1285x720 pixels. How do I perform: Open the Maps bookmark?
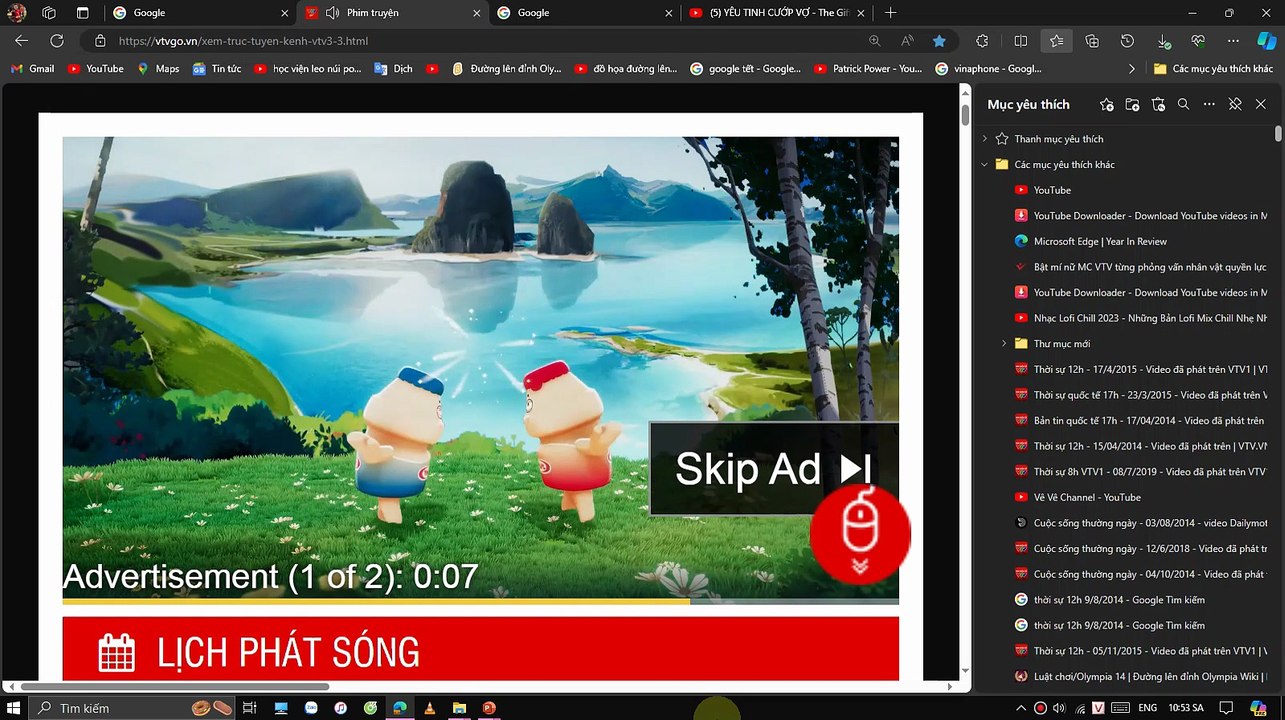[158, 69]
